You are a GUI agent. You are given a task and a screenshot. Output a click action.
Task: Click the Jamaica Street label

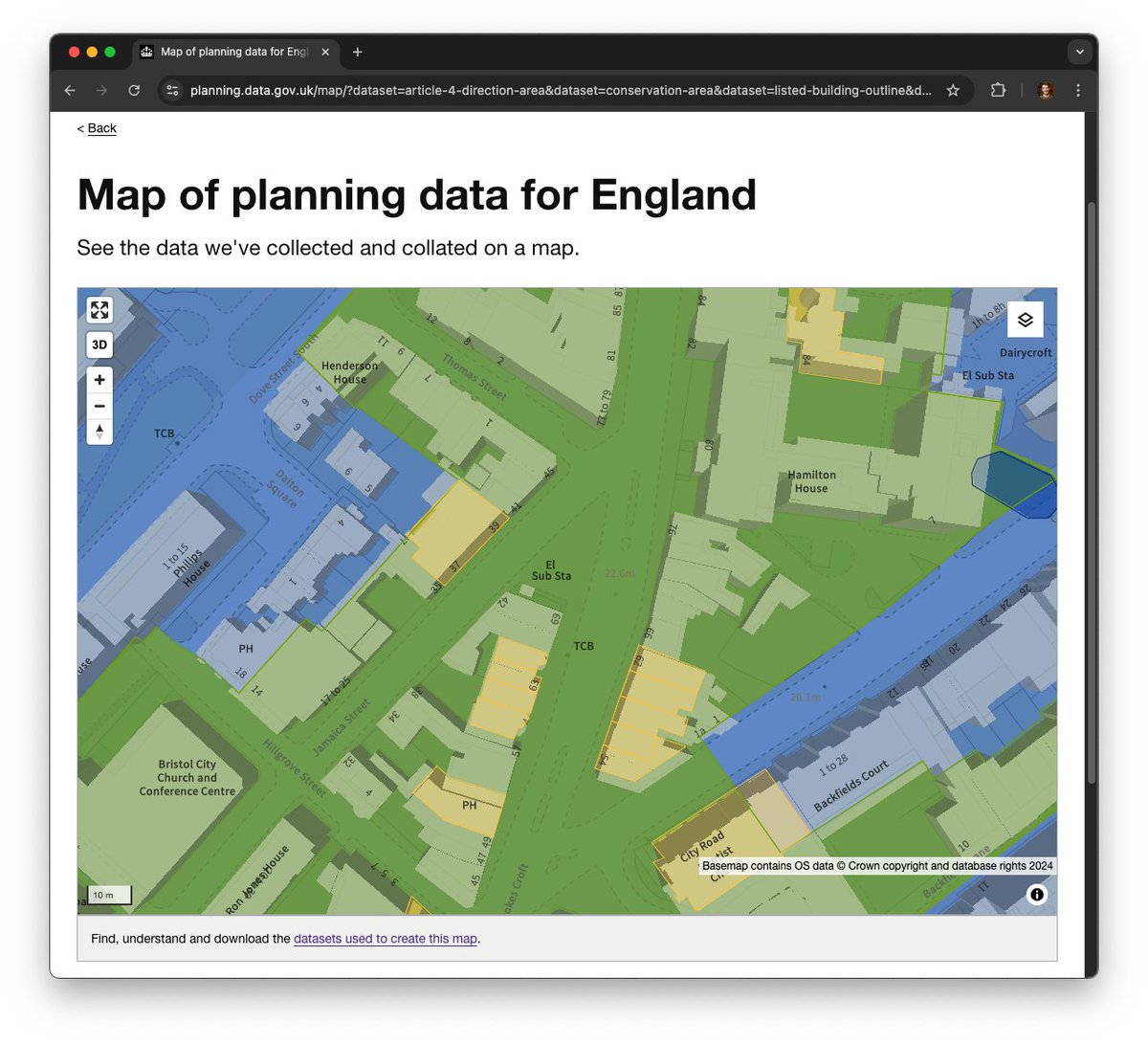(x=342, y=727)
